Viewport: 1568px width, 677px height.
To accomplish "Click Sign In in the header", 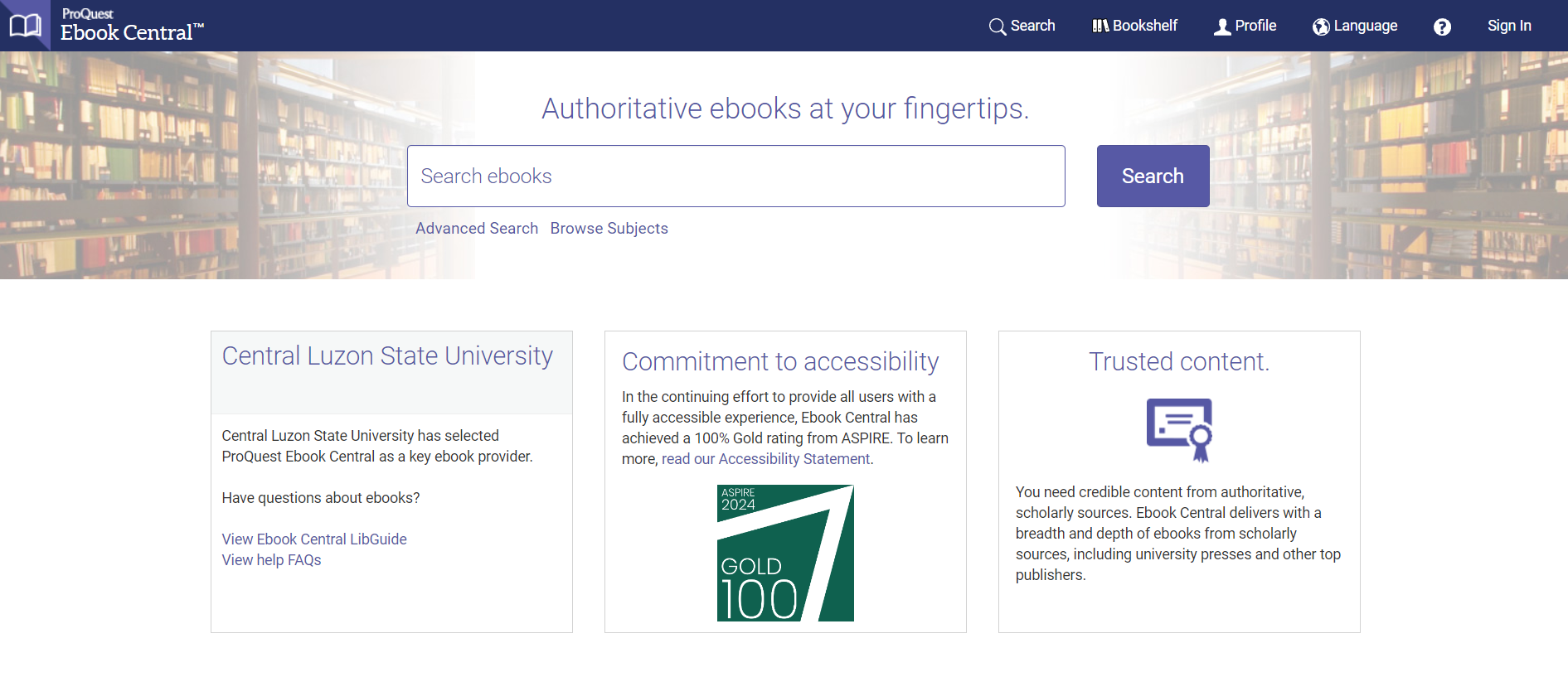I will click(x=1509, y=26).
